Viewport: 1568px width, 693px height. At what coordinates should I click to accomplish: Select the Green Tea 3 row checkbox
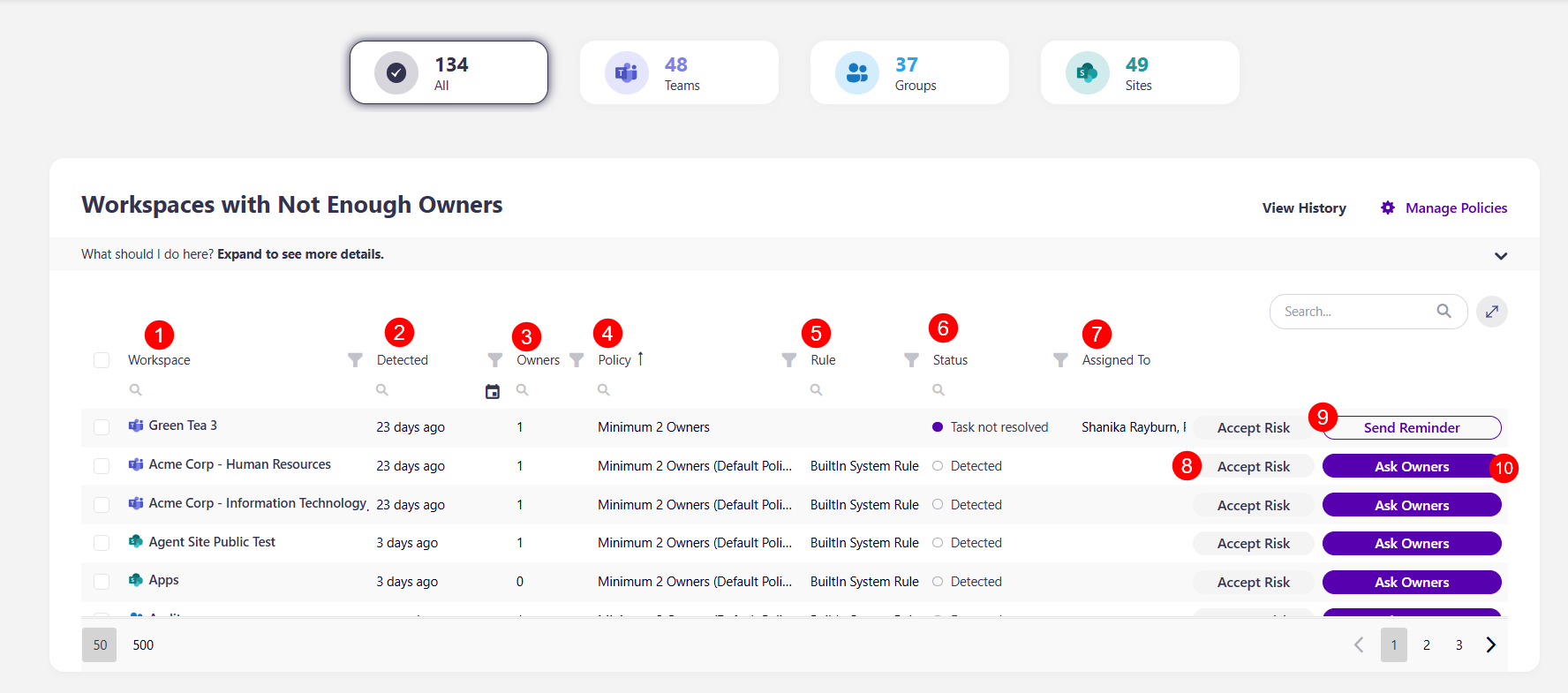click(102, 427)
